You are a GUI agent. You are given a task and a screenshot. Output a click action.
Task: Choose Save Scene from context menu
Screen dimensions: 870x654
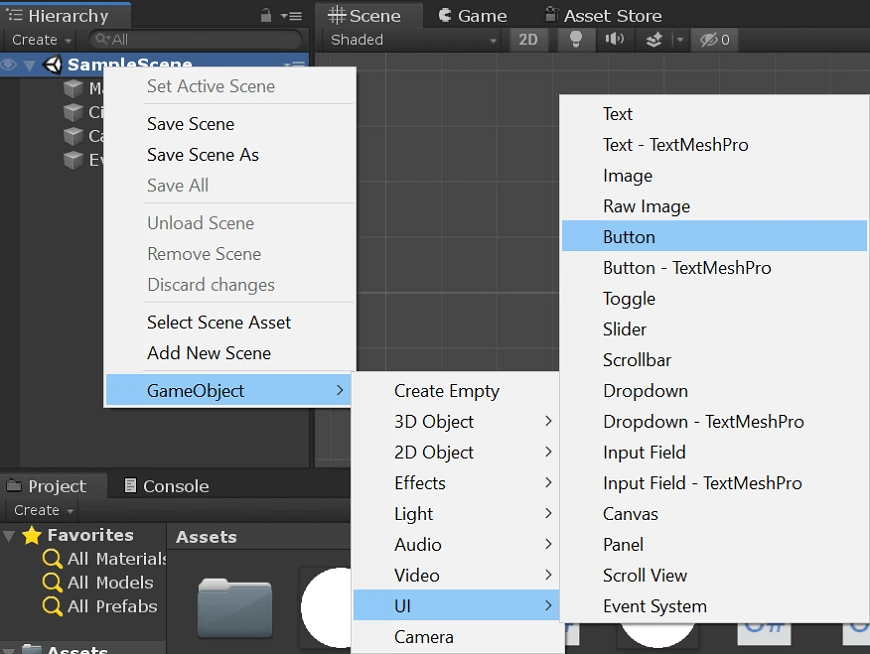[x=230, y=124]
